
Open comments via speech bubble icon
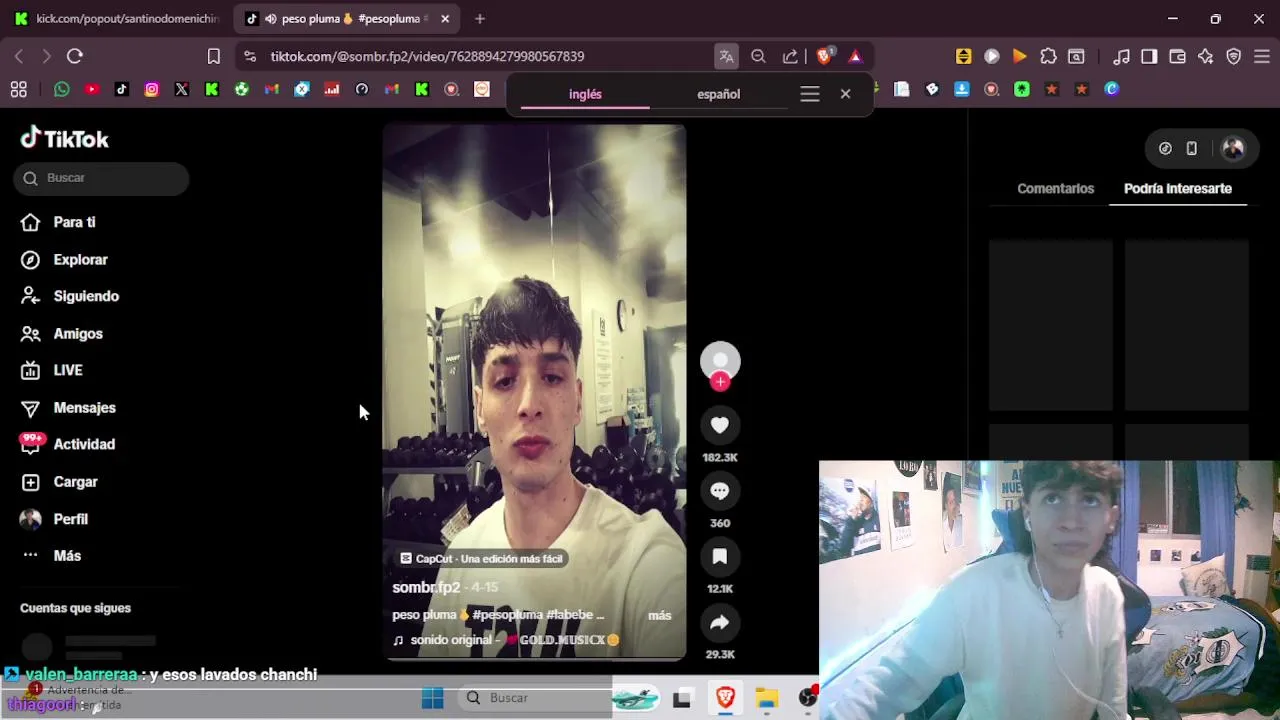click(720, 491)
